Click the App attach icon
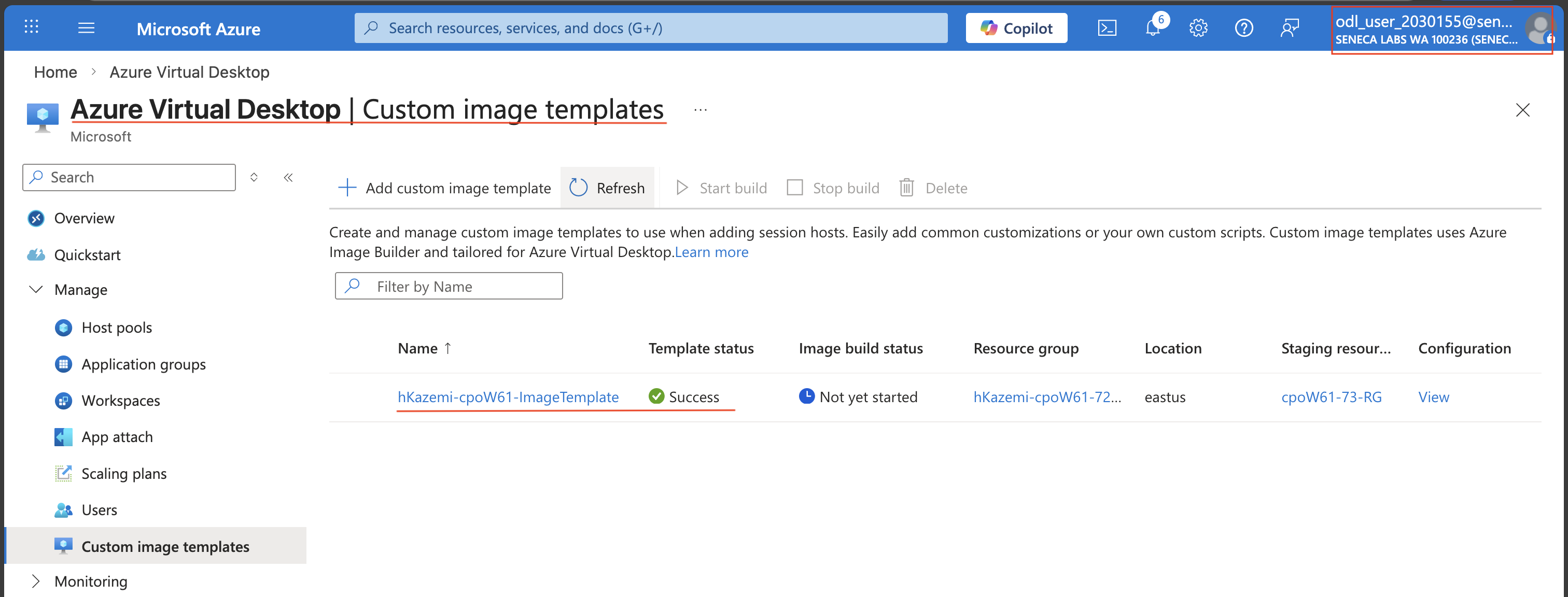 [63, 437]
